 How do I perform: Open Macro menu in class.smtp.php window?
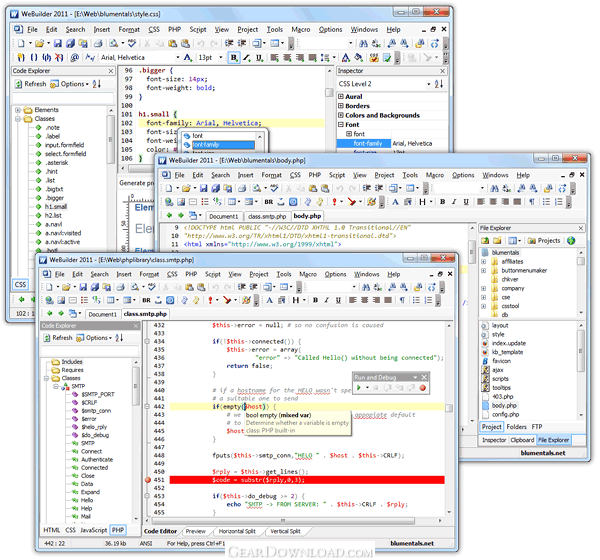tap(308, 274)
